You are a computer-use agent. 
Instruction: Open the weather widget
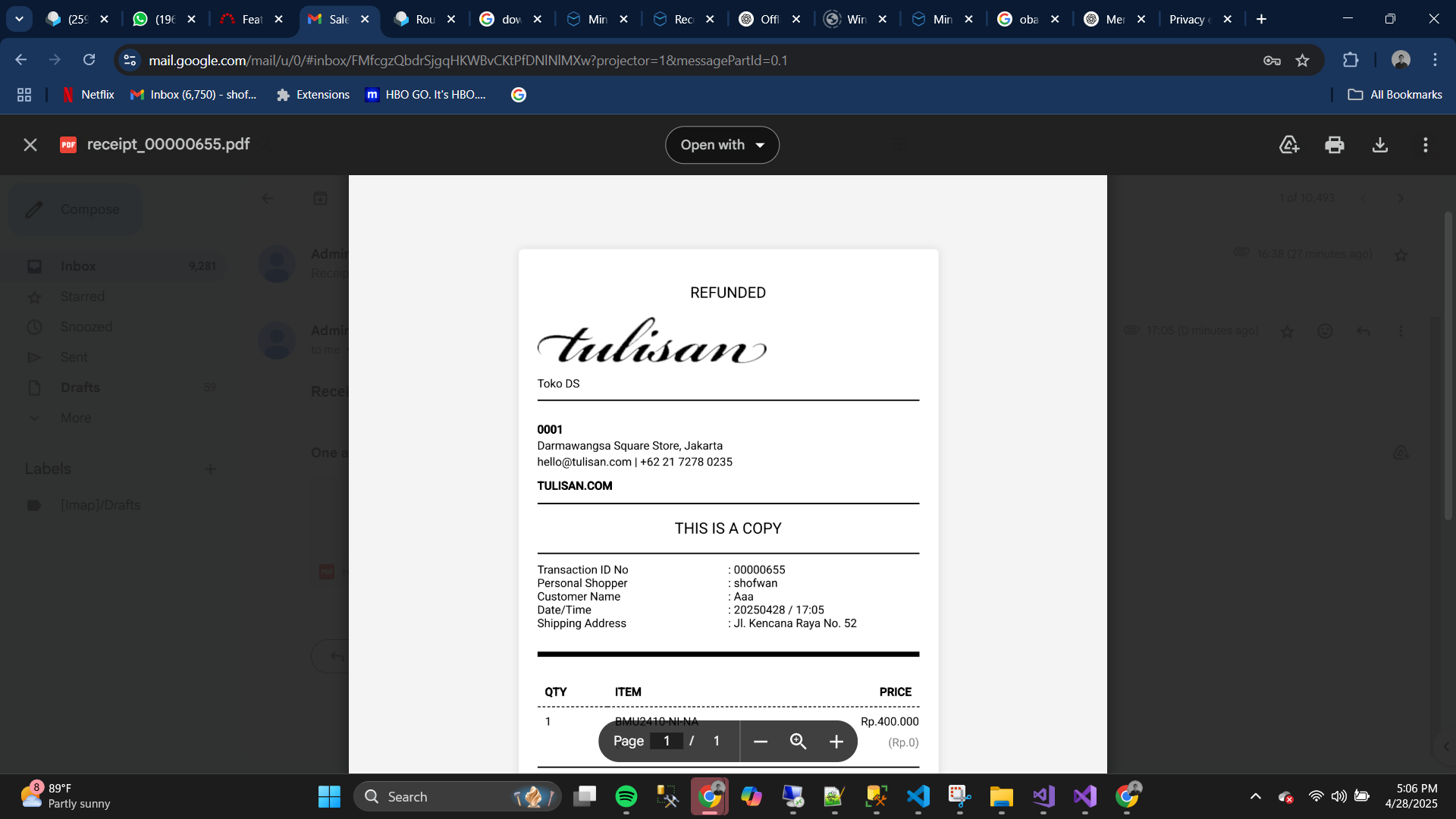(x=66, y=796)
